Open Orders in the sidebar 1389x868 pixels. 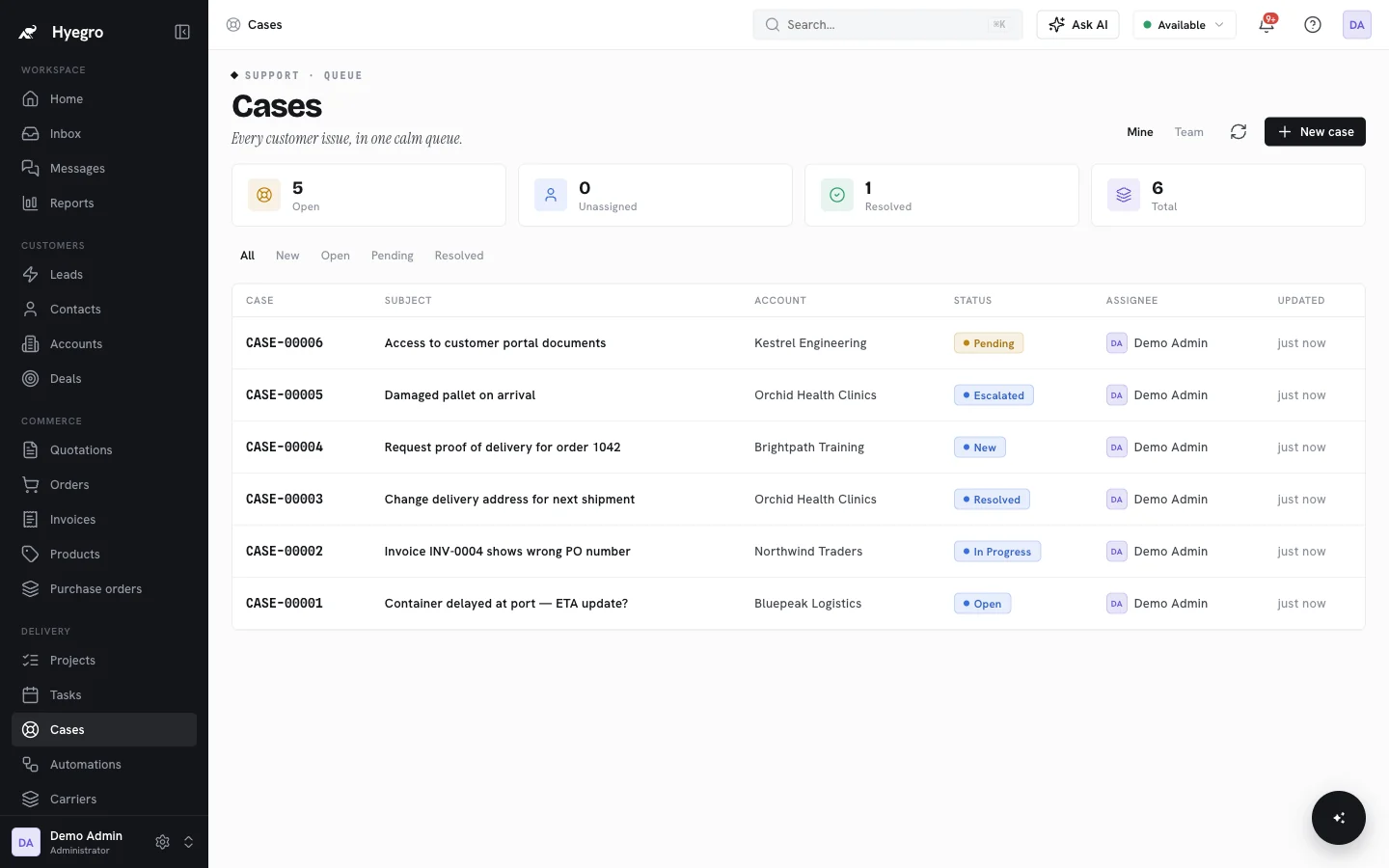point(104,484)
